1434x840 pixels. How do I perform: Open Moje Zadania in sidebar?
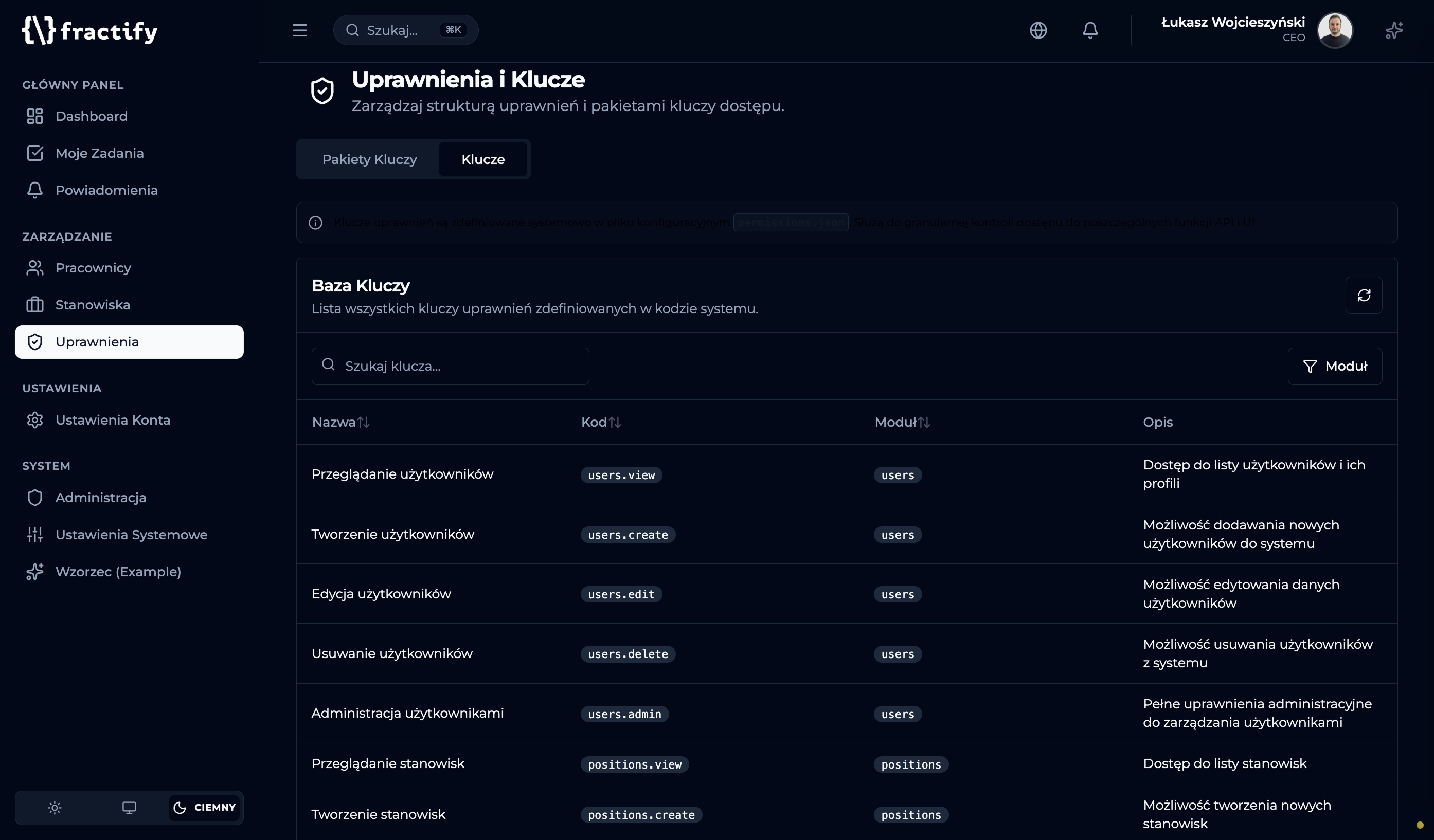(129, 153)
